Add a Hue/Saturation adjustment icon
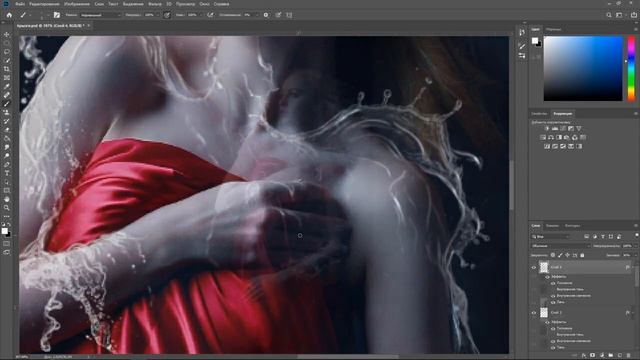This screenshot has width=640, height=360. point(543,138)
